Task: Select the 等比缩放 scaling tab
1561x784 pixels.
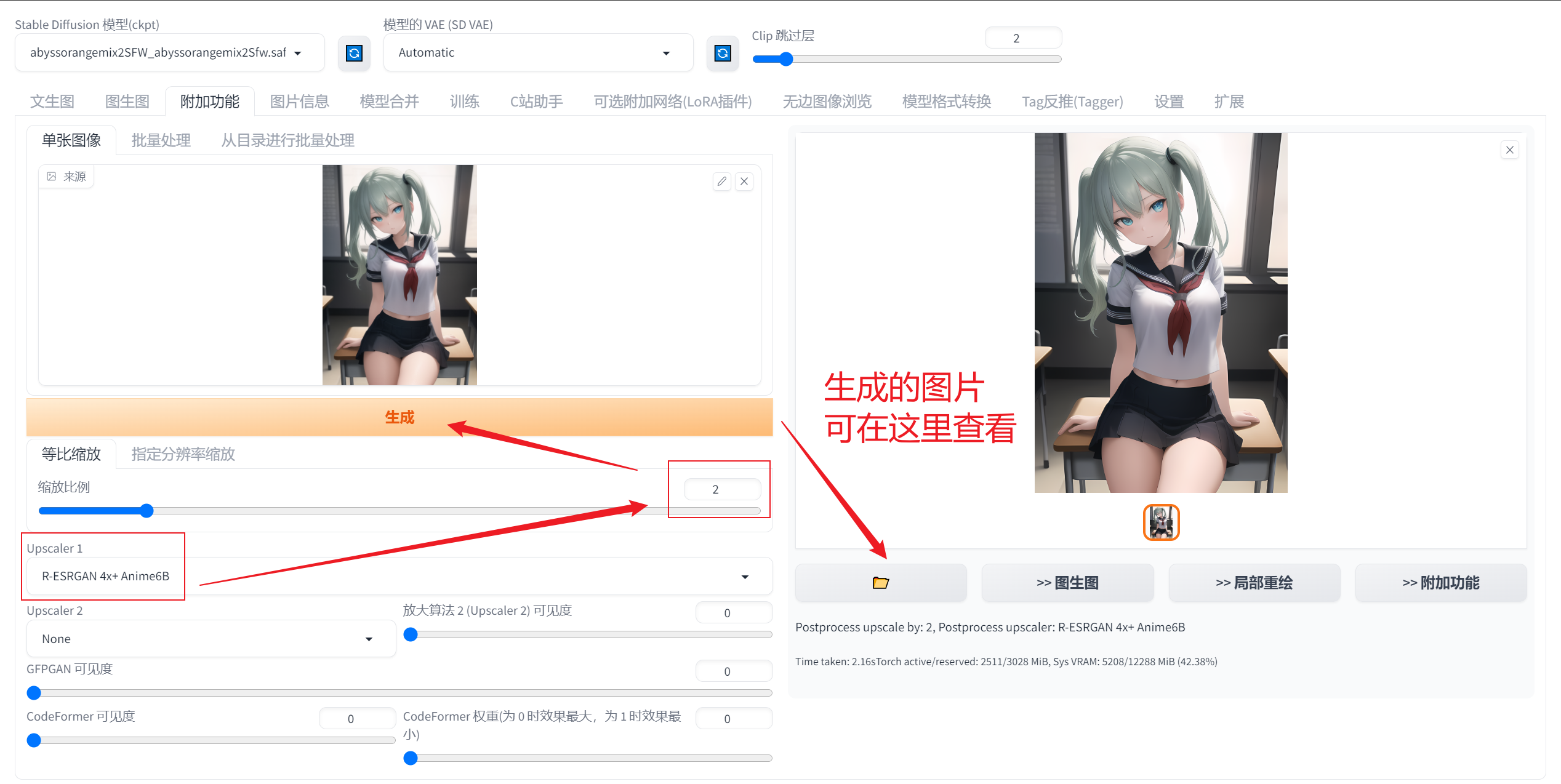Action: point(71,454)
